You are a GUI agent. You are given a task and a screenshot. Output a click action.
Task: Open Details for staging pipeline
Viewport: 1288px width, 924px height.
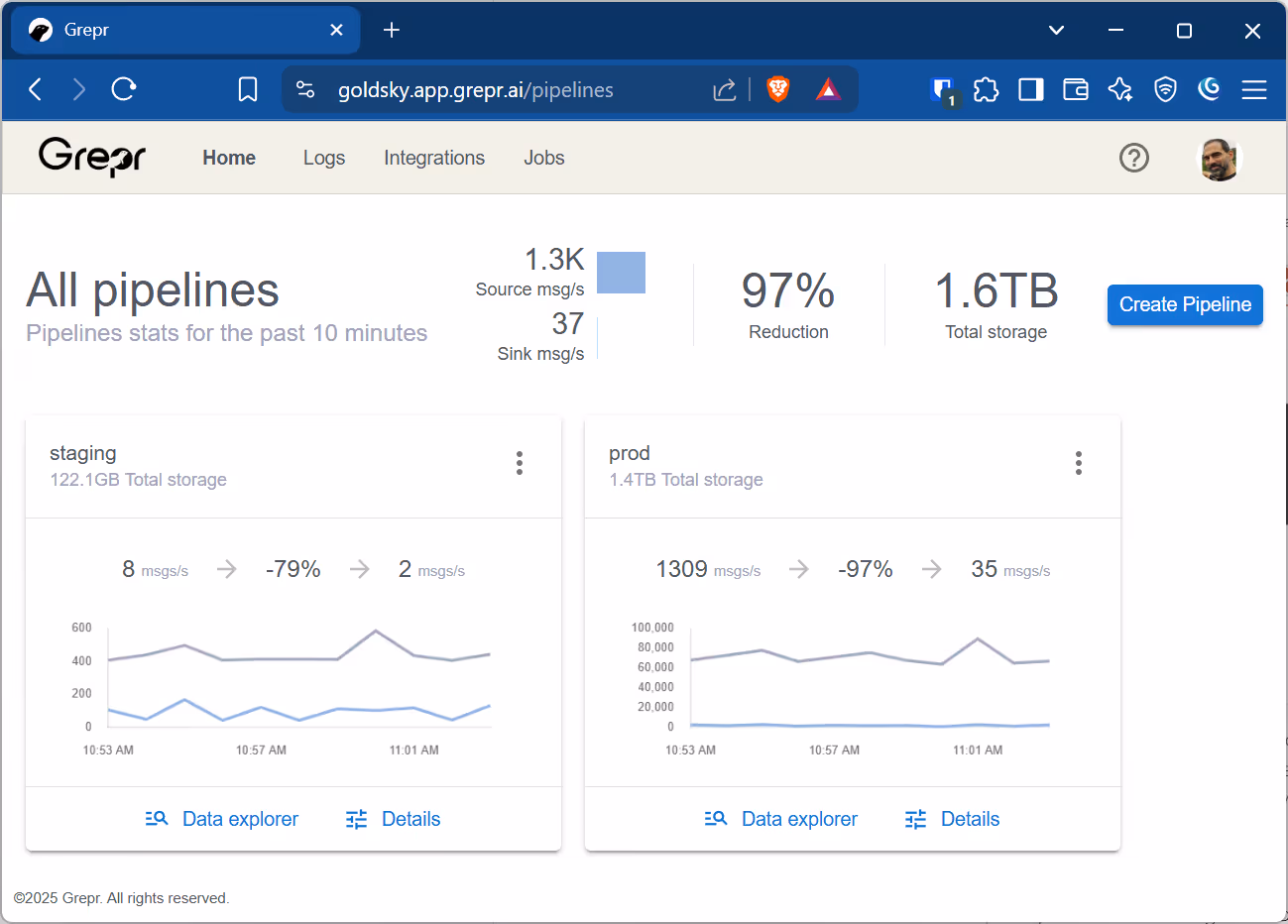pos(393,819)
